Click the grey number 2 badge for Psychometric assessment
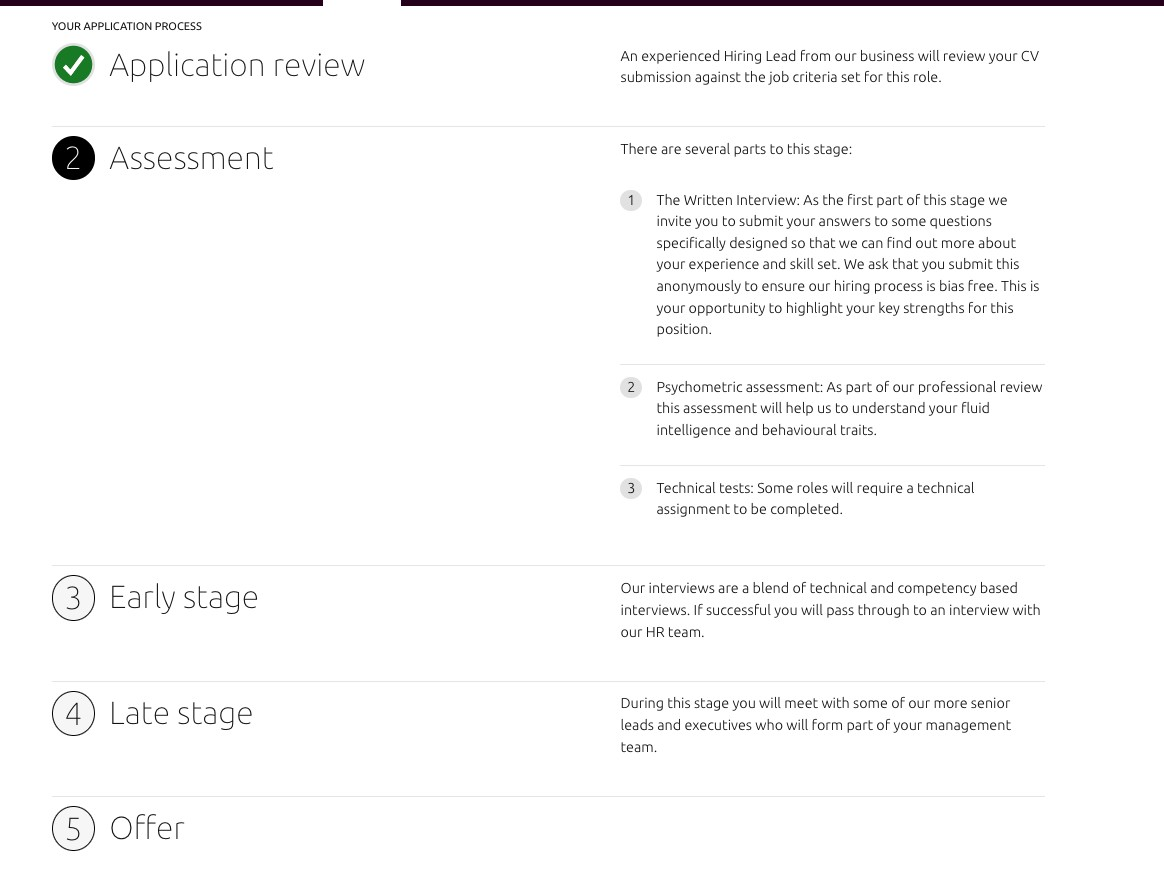The image size is (1164, 893). coord(631,387)
